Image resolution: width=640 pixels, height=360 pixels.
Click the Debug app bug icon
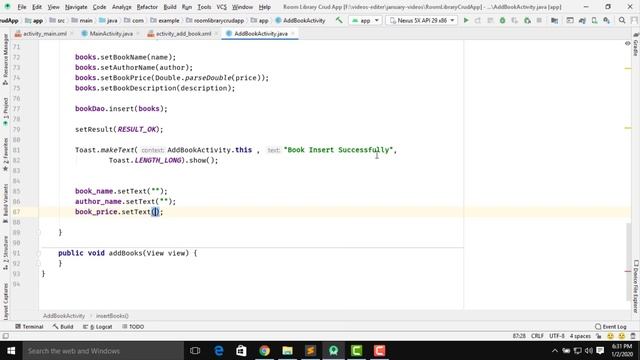(502, 20)
